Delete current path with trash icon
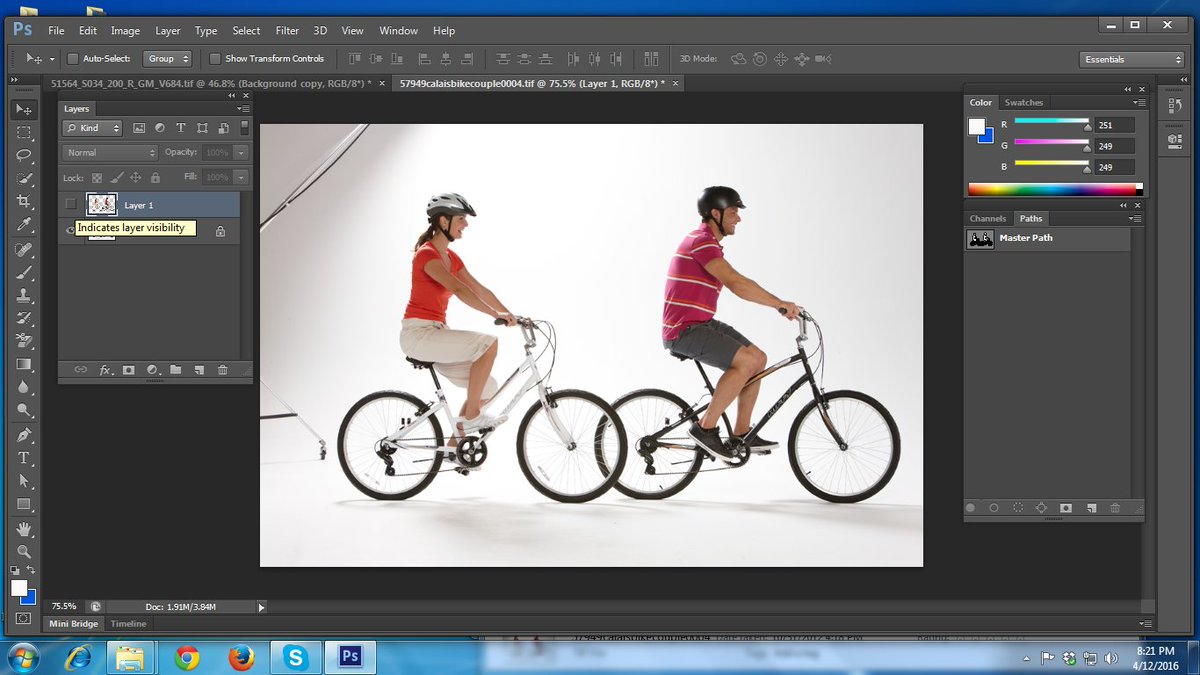Viewport: 1200px width, 675px height. tap(1115, 508)
